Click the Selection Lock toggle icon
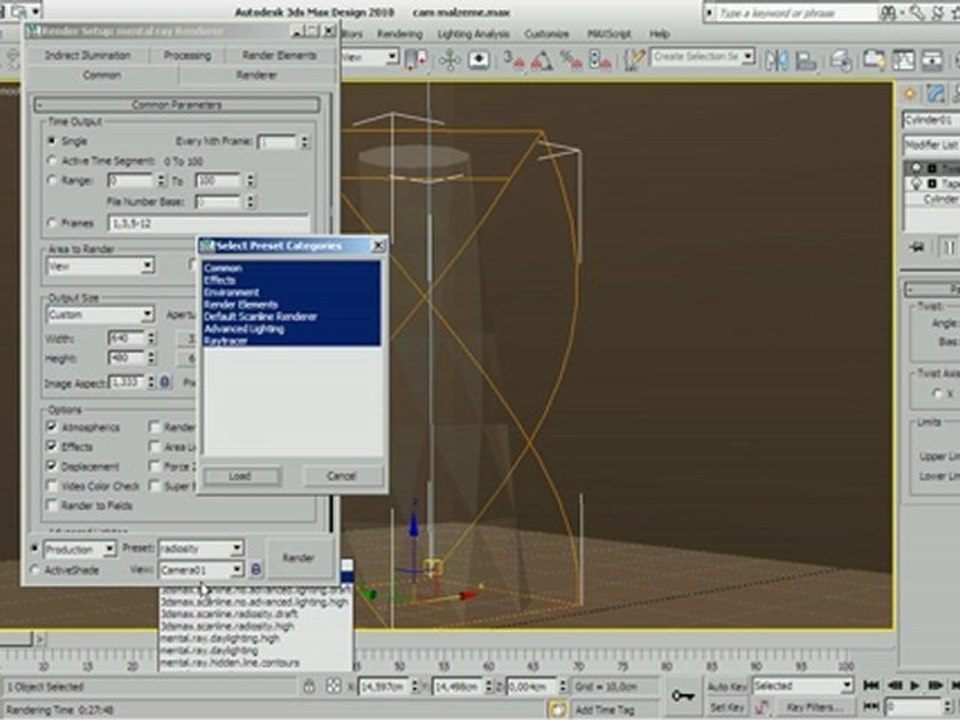The width and height of the screenshot is (960, 720). pos(309,686)
